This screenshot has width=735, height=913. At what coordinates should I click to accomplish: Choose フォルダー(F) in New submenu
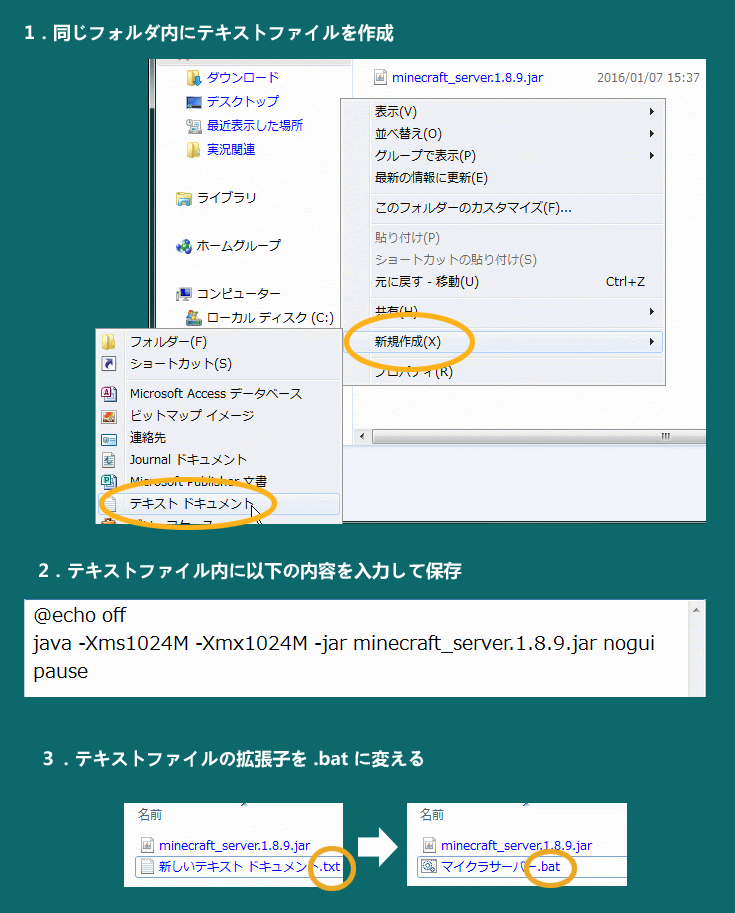tap(219, 342)
